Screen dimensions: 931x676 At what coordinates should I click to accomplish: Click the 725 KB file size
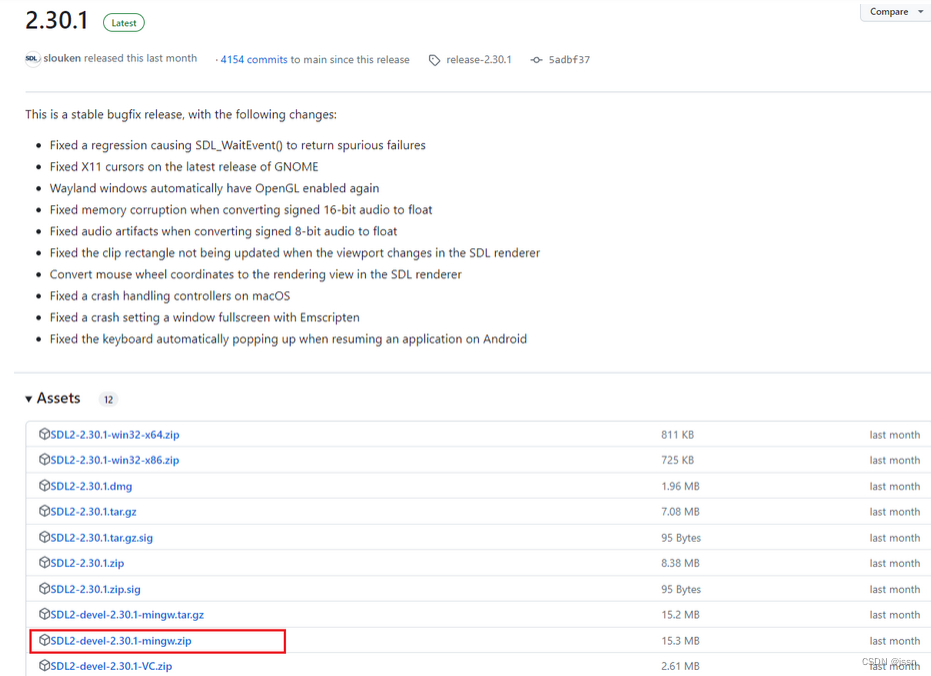point(677,460)
